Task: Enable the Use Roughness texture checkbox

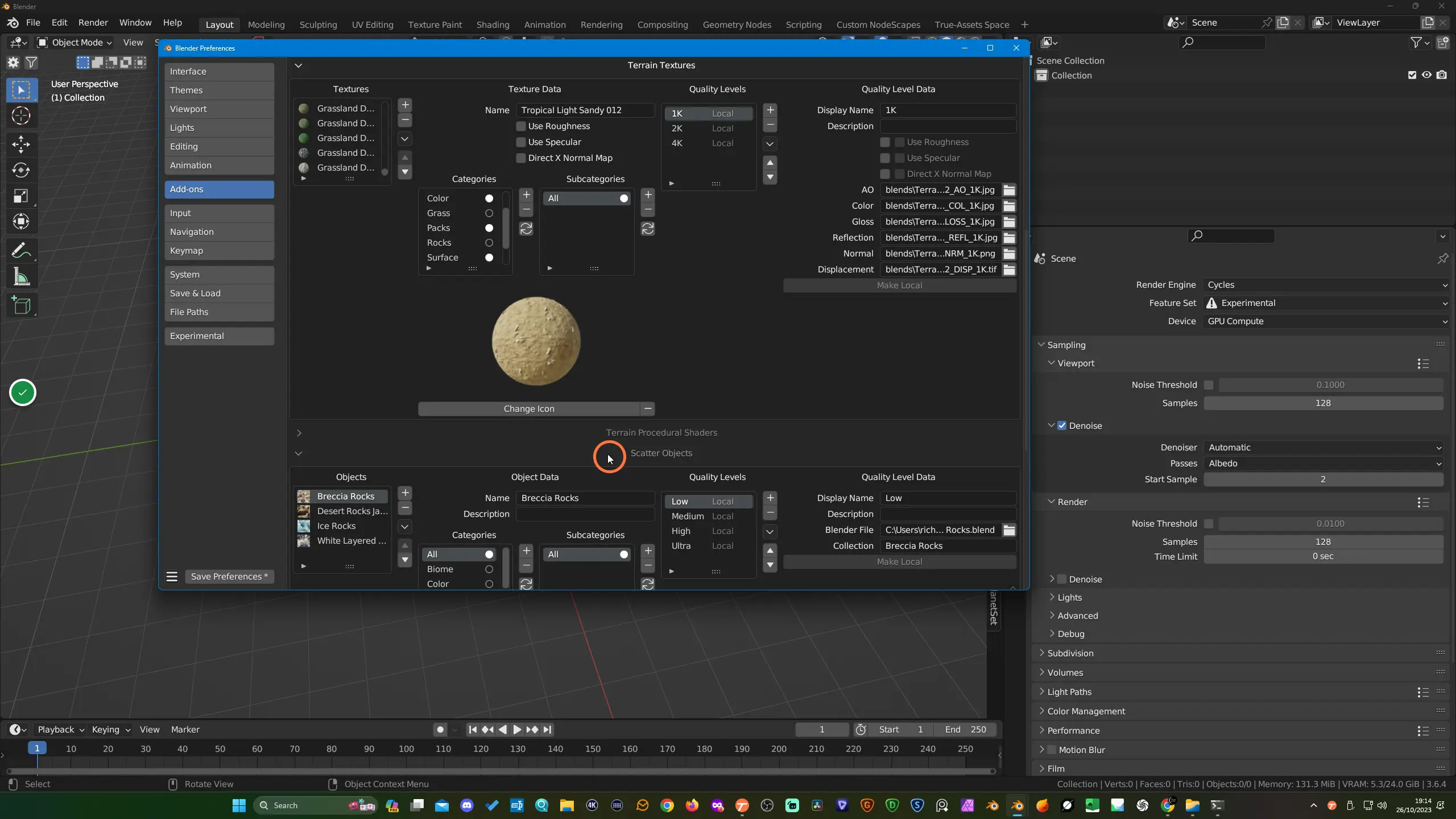Action: point(521,126)
